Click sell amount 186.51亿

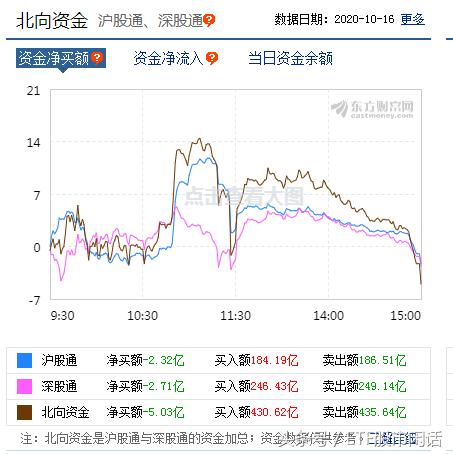pyautogui.click(x=382, y=360)
